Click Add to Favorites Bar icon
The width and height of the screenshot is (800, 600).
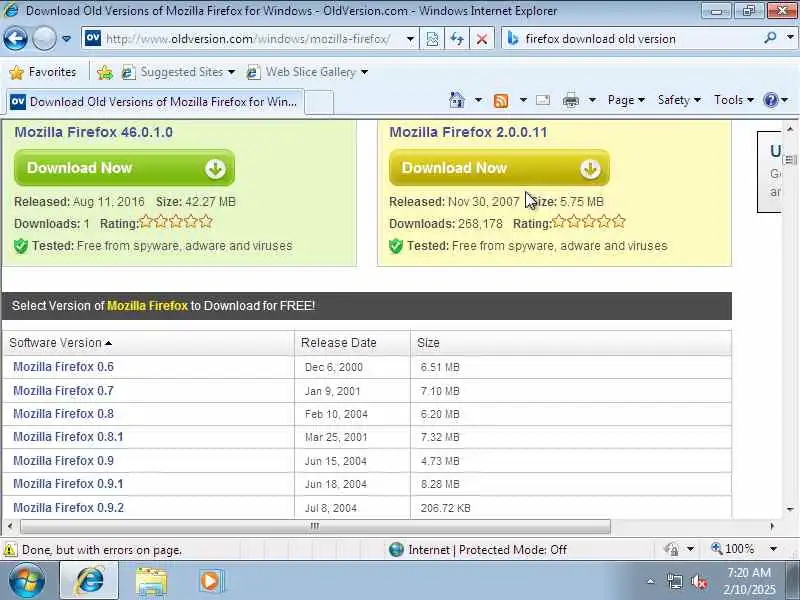coord(105,72)
